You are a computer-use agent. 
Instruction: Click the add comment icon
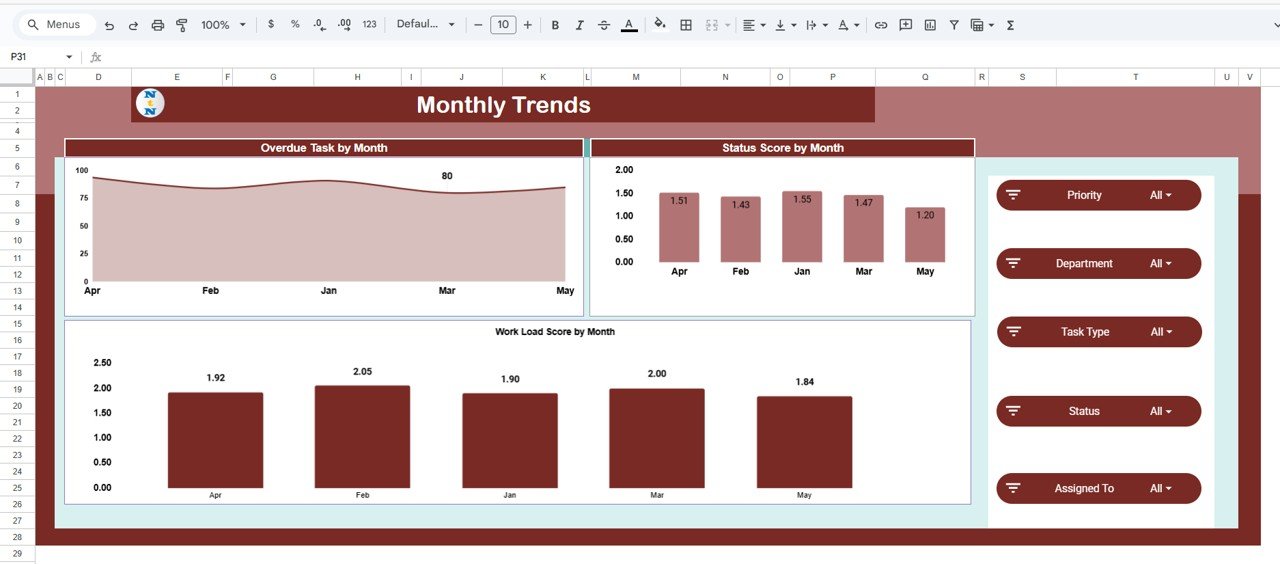905,25
